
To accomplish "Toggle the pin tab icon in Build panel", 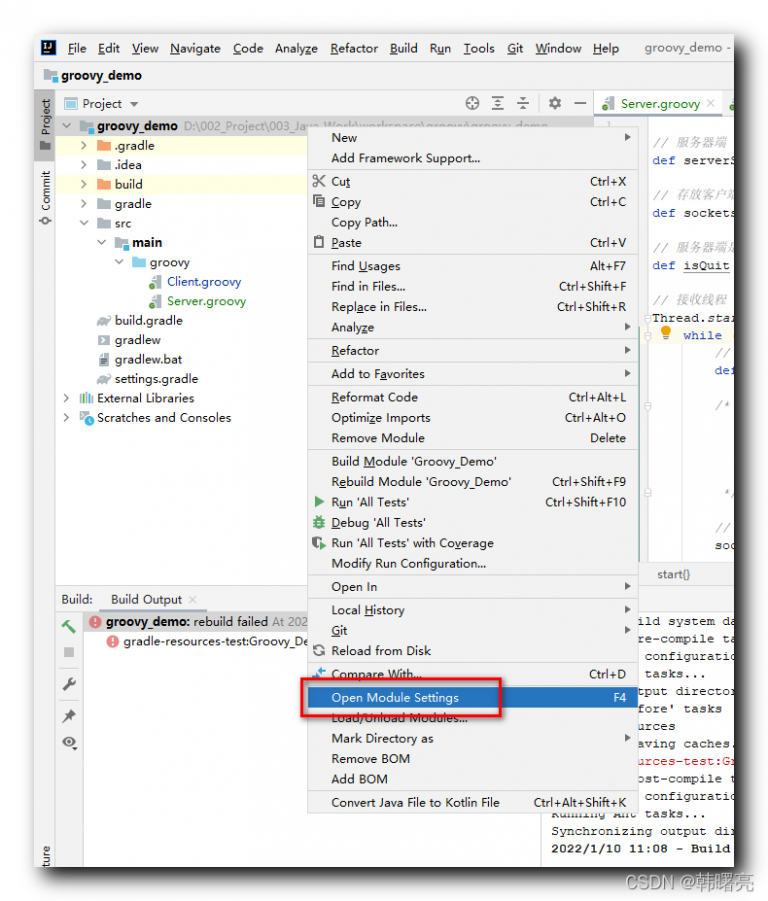I will [69, 715].
